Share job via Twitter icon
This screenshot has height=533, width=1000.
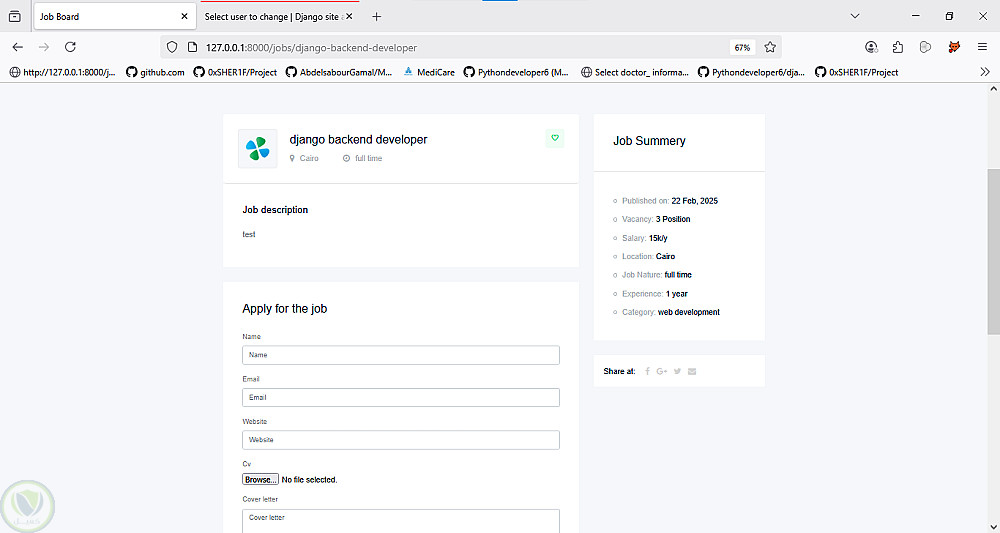(677, 371)
